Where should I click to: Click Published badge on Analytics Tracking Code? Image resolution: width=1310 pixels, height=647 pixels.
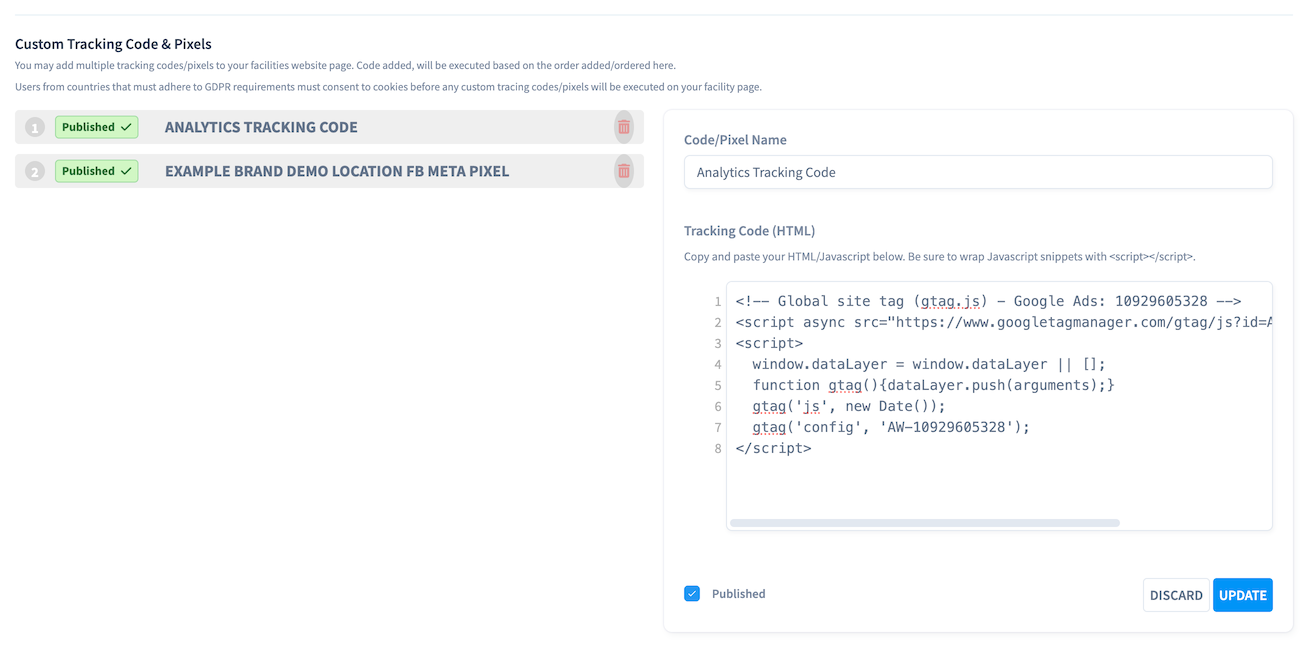pos(96,127)
